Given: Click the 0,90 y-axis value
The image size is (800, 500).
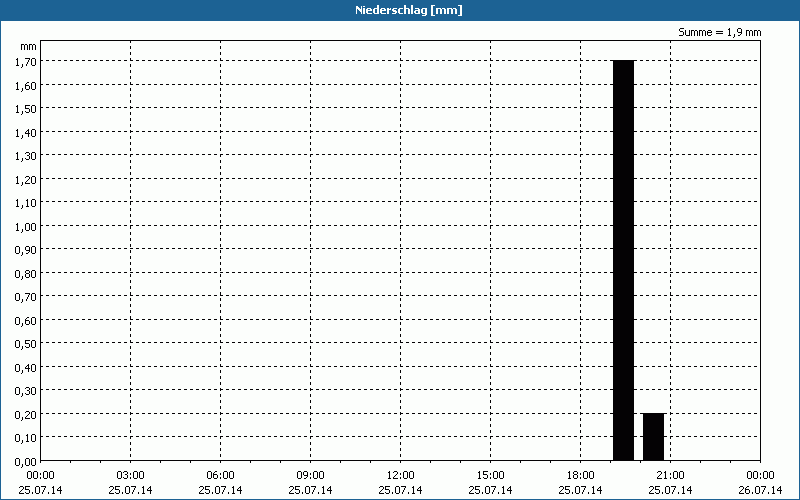Looking at the screenshot, I should pyautogui.click(x=26, y=251).
